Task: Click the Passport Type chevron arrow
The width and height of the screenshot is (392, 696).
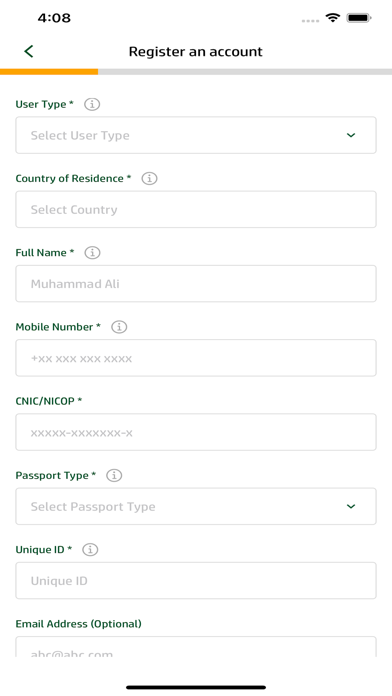Action: point(351,506)
